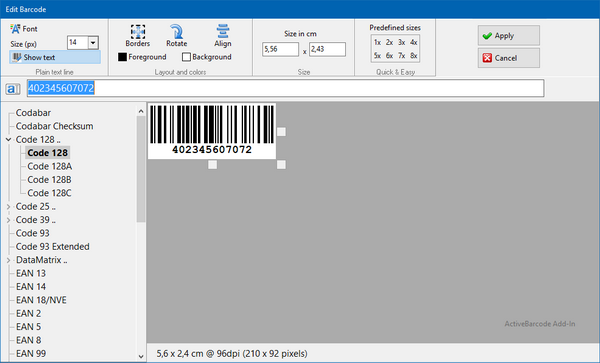
Task: Click the barcode text field containing 402345607072
Action: pyautogui.click(x=285, y=88)
